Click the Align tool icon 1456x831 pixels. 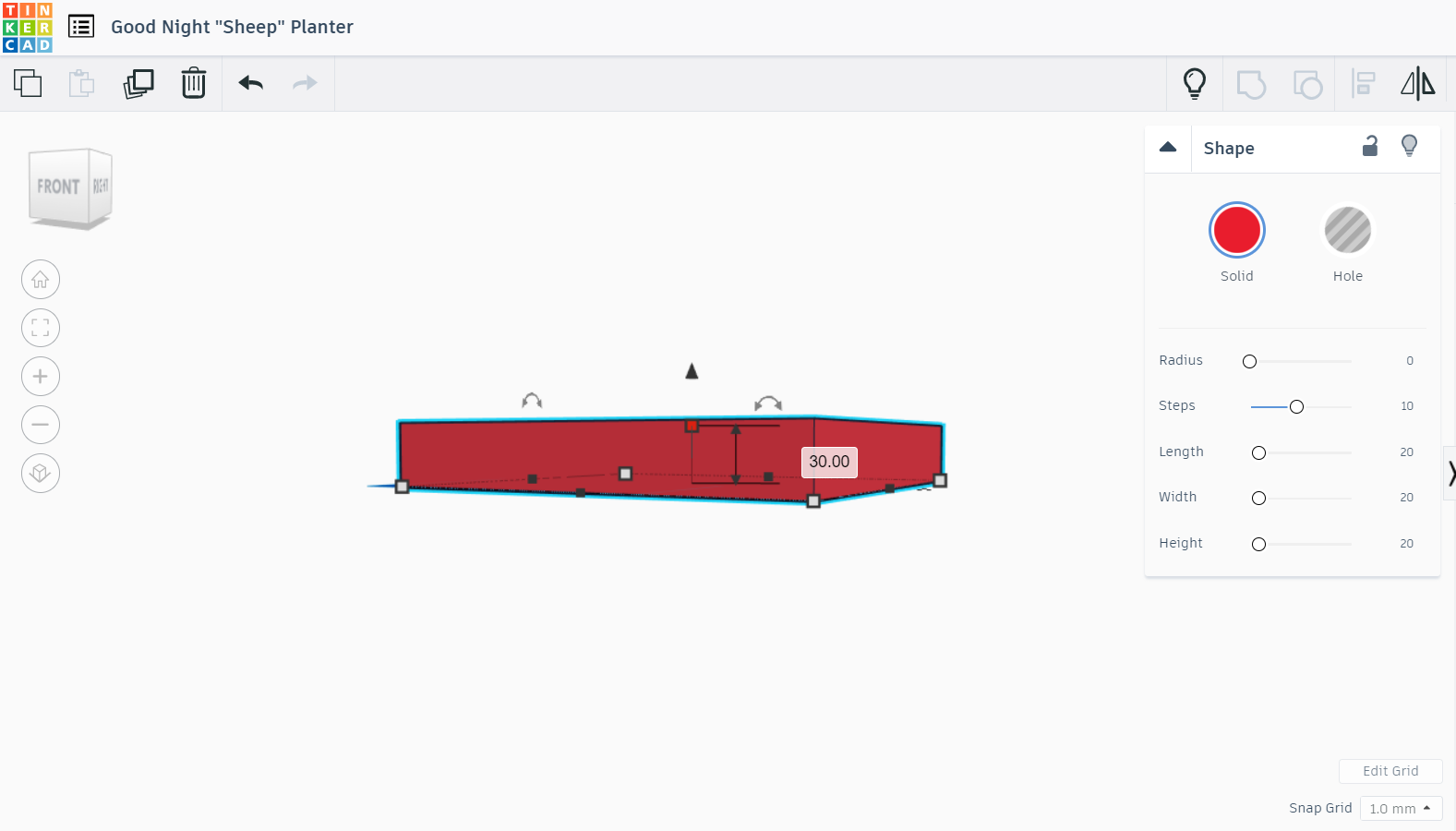(x=1363, y=84)
